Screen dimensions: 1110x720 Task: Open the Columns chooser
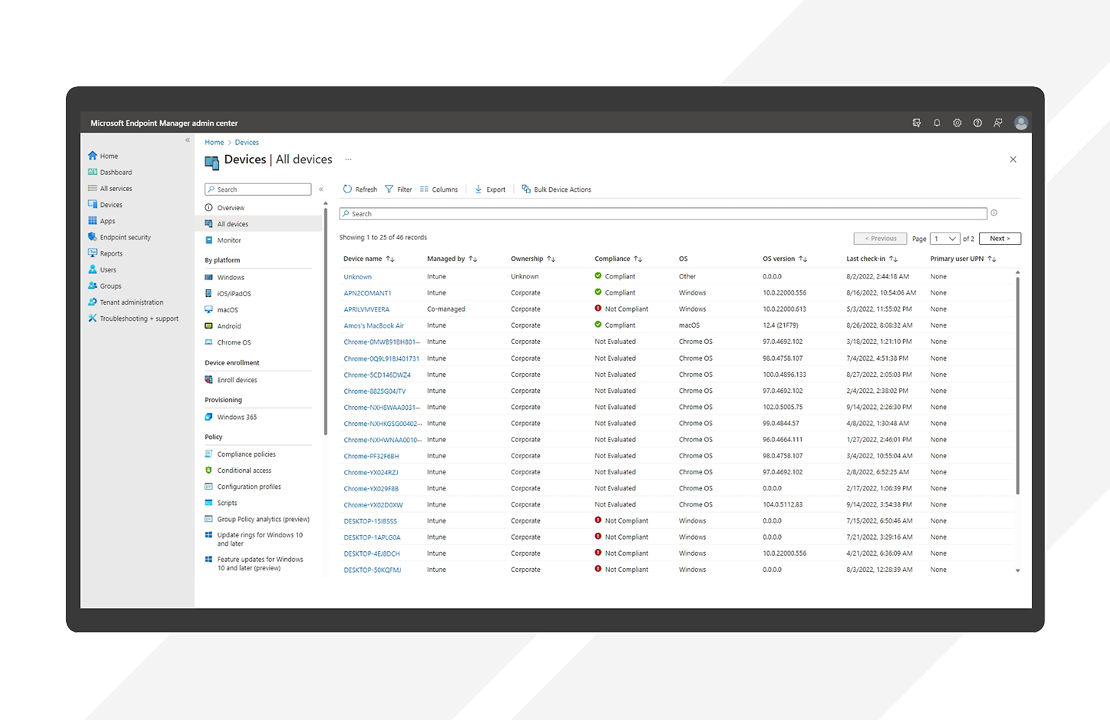[x=439, y=190]
